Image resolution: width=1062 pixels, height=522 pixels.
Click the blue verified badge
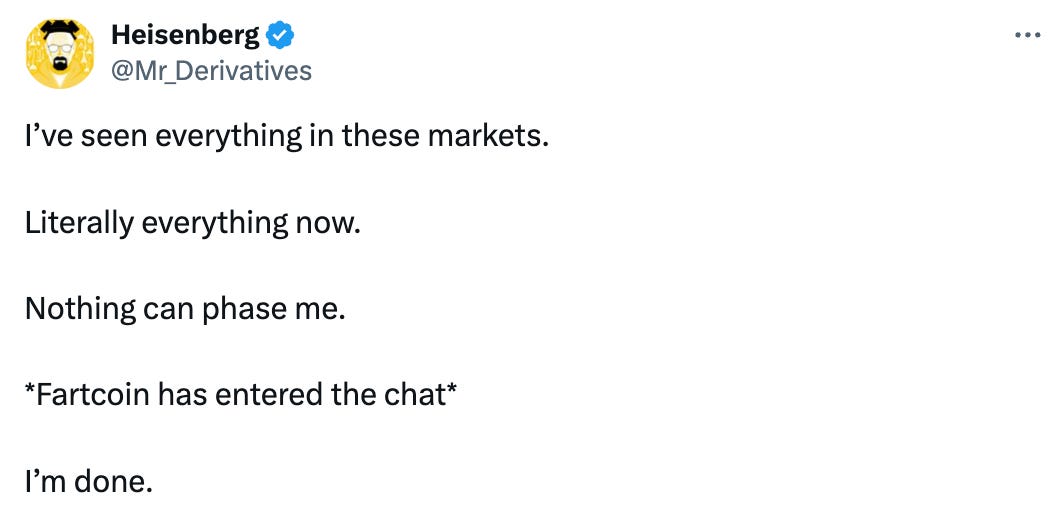click(x=281, y=36)
